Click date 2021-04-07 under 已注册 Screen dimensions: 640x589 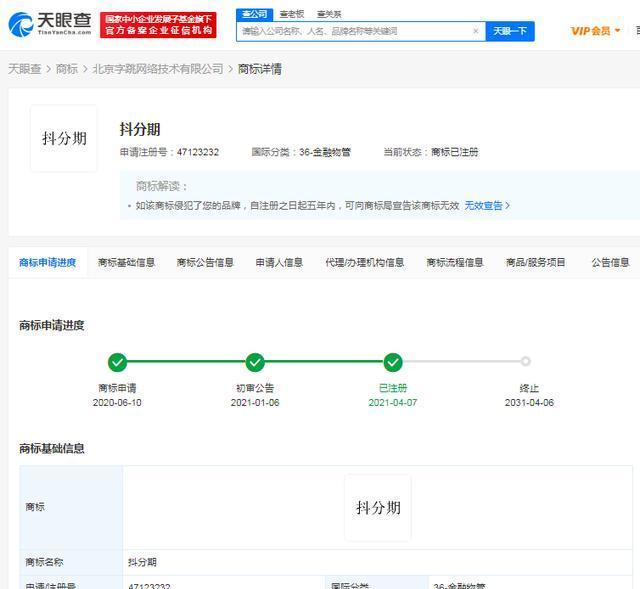(393, 402)
